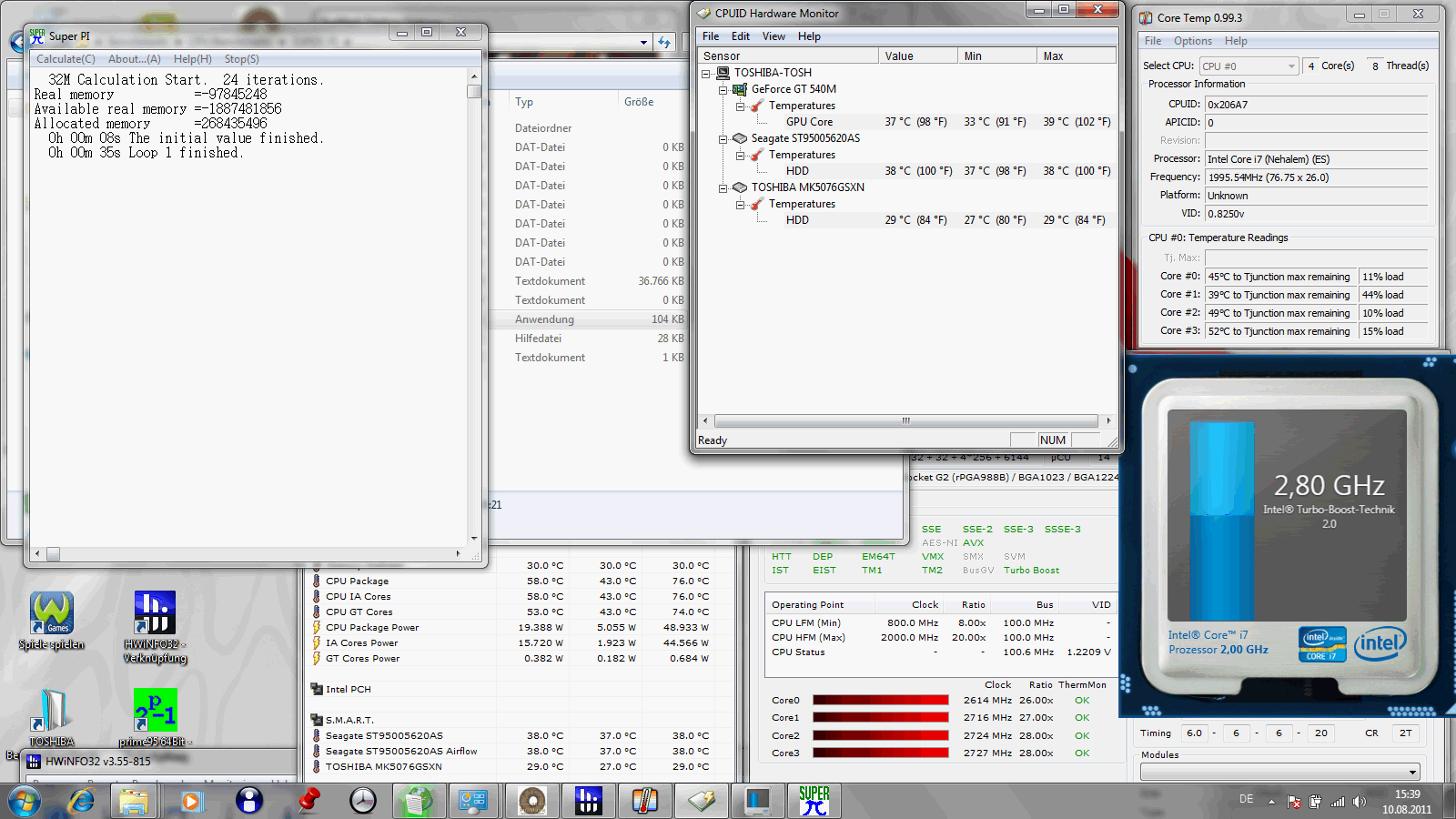Click the TOSHIBA MK5076GSXN hard drive icon
The width and height of the screenshot is (1456, 819).
coord(740,187)
